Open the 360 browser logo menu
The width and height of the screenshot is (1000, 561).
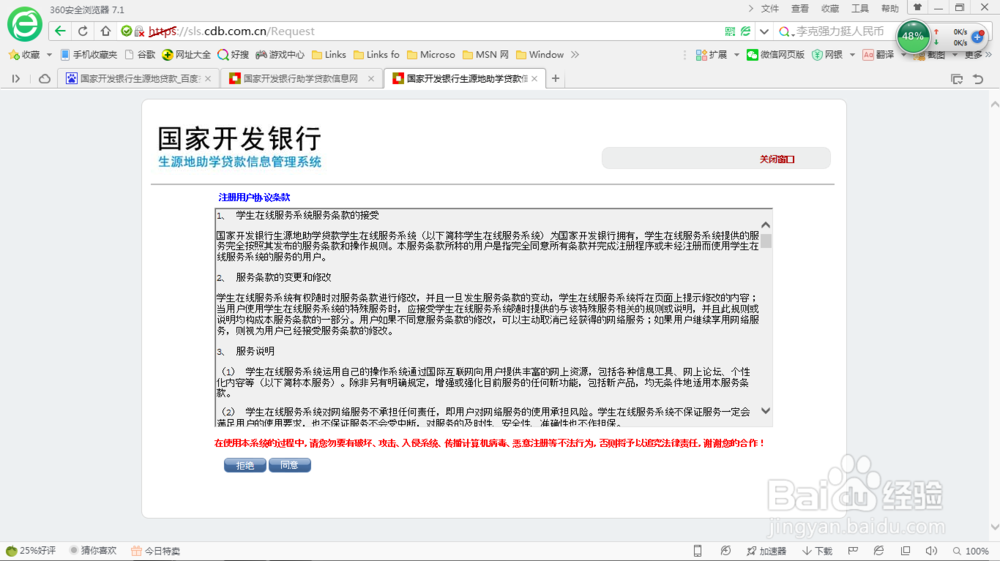tap(24, 24)
